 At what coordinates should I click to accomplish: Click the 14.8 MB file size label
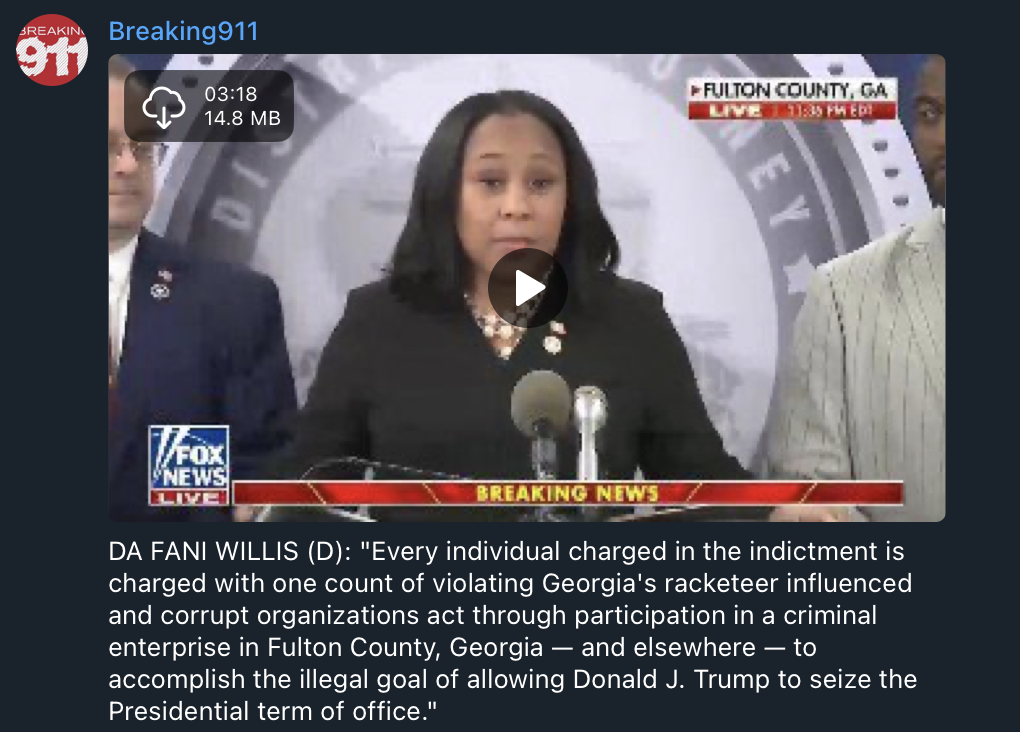(242, 118)
